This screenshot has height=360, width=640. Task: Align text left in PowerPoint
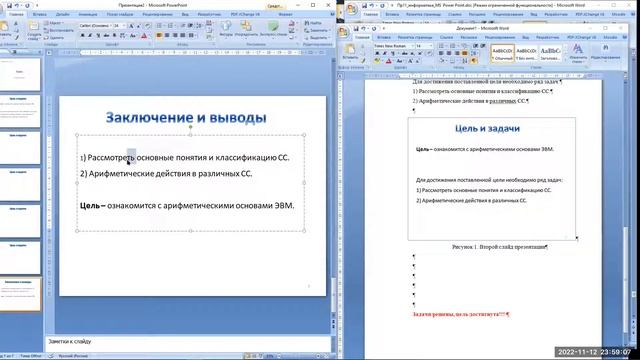pos(159,36)
